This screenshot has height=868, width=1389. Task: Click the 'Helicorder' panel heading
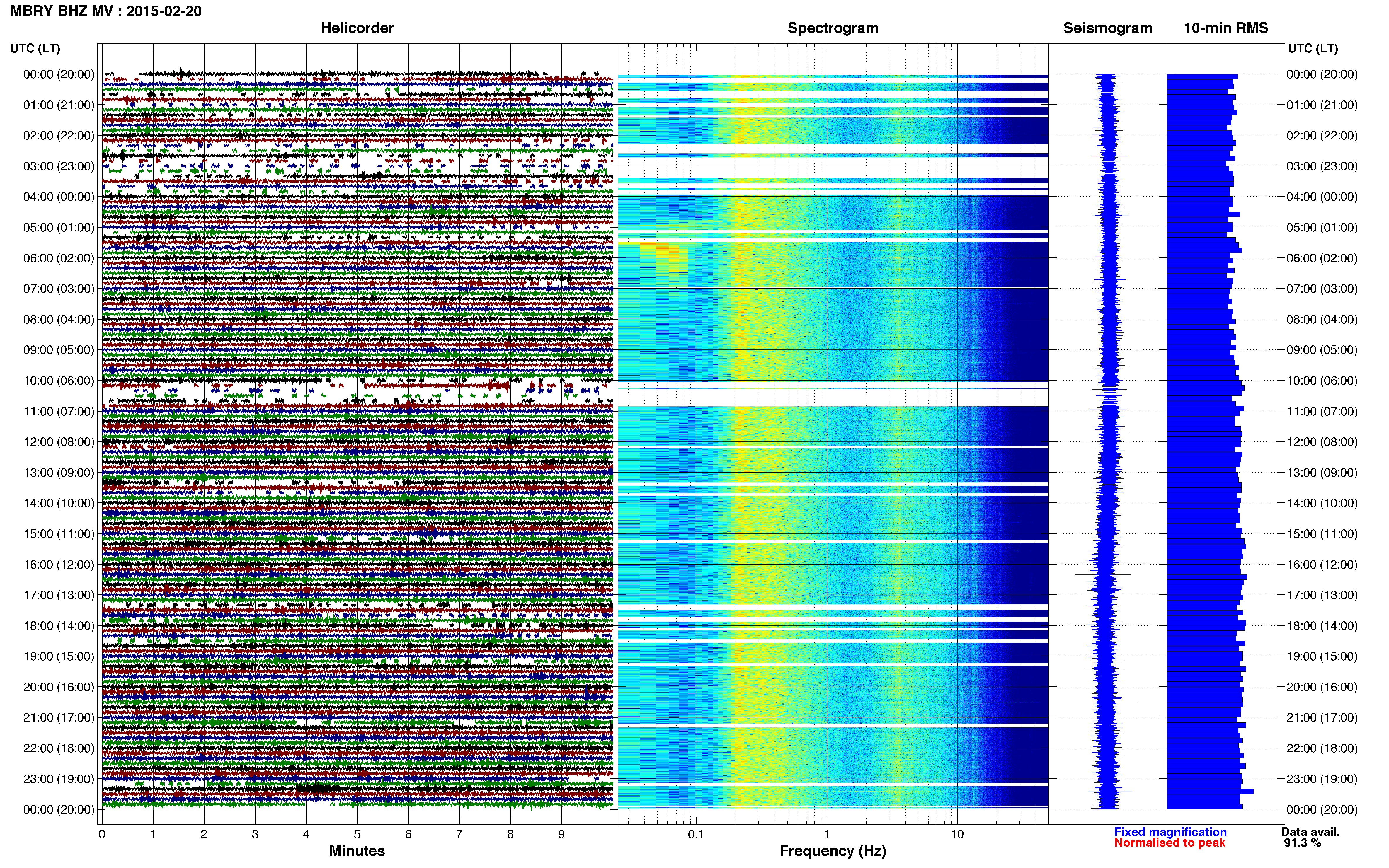tap(357, 28)
